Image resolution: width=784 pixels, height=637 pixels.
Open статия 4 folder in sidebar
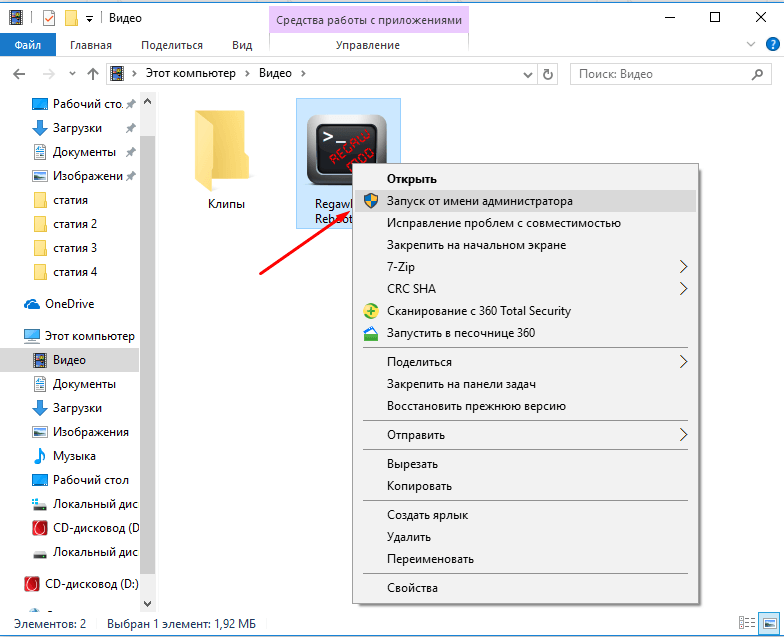click(75, 272)
